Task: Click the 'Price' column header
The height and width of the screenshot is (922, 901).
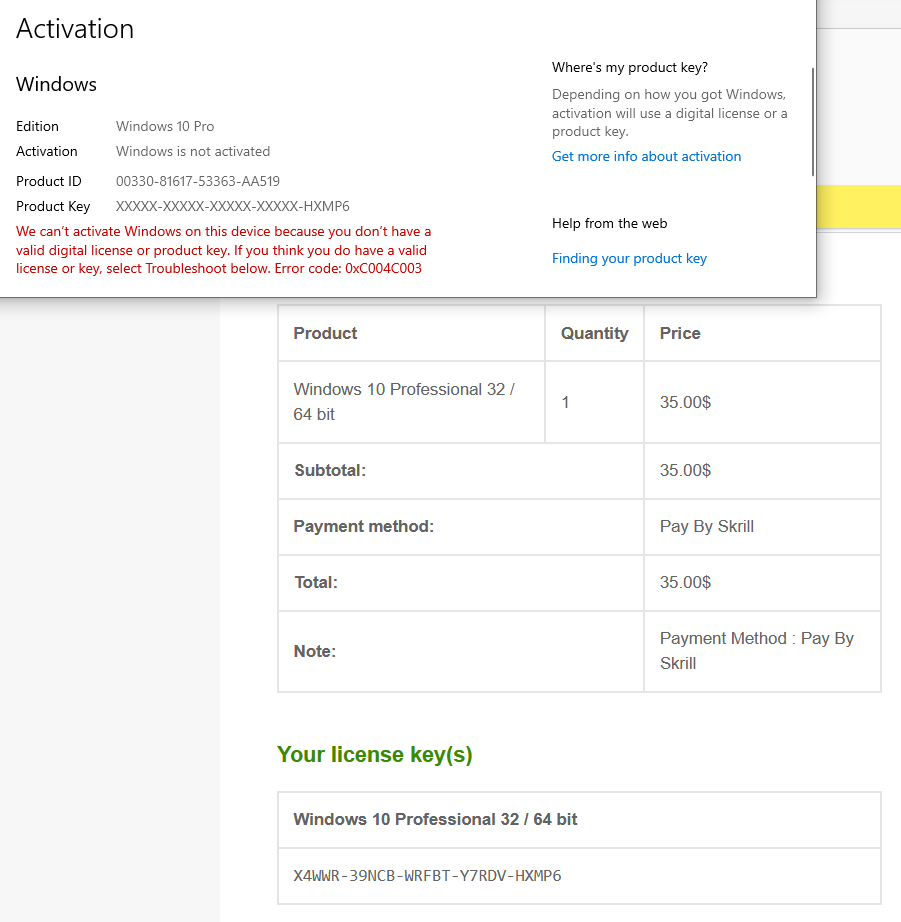Action: (679, 333)
